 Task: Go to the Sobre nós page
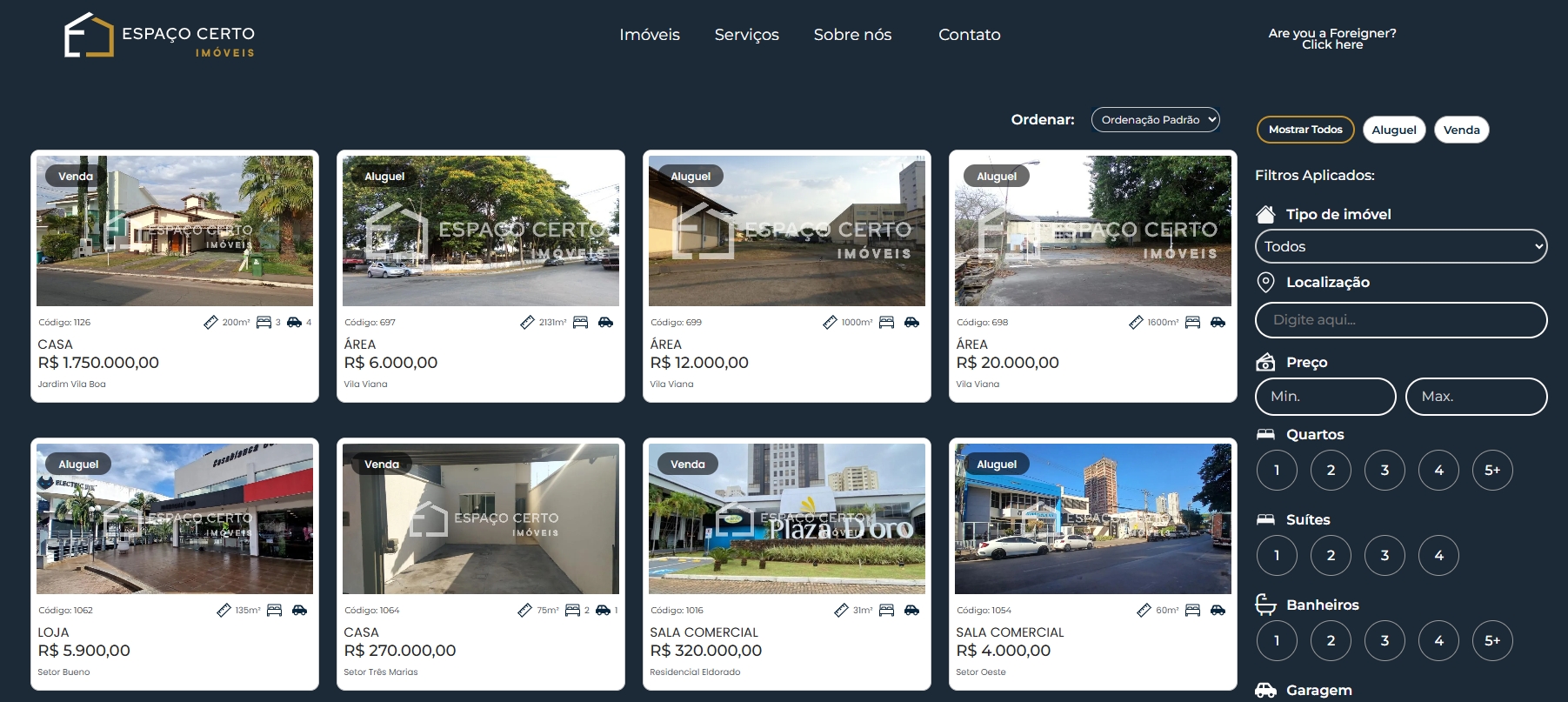[852, 35]
